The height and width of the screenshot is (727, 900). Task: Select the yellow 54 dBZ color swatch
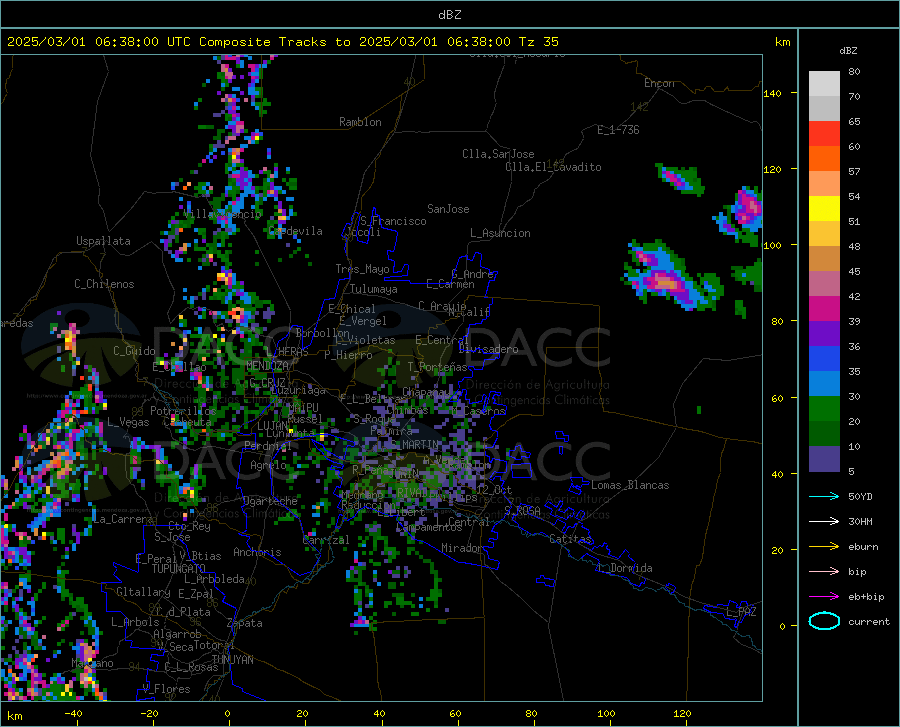(824, 209)
